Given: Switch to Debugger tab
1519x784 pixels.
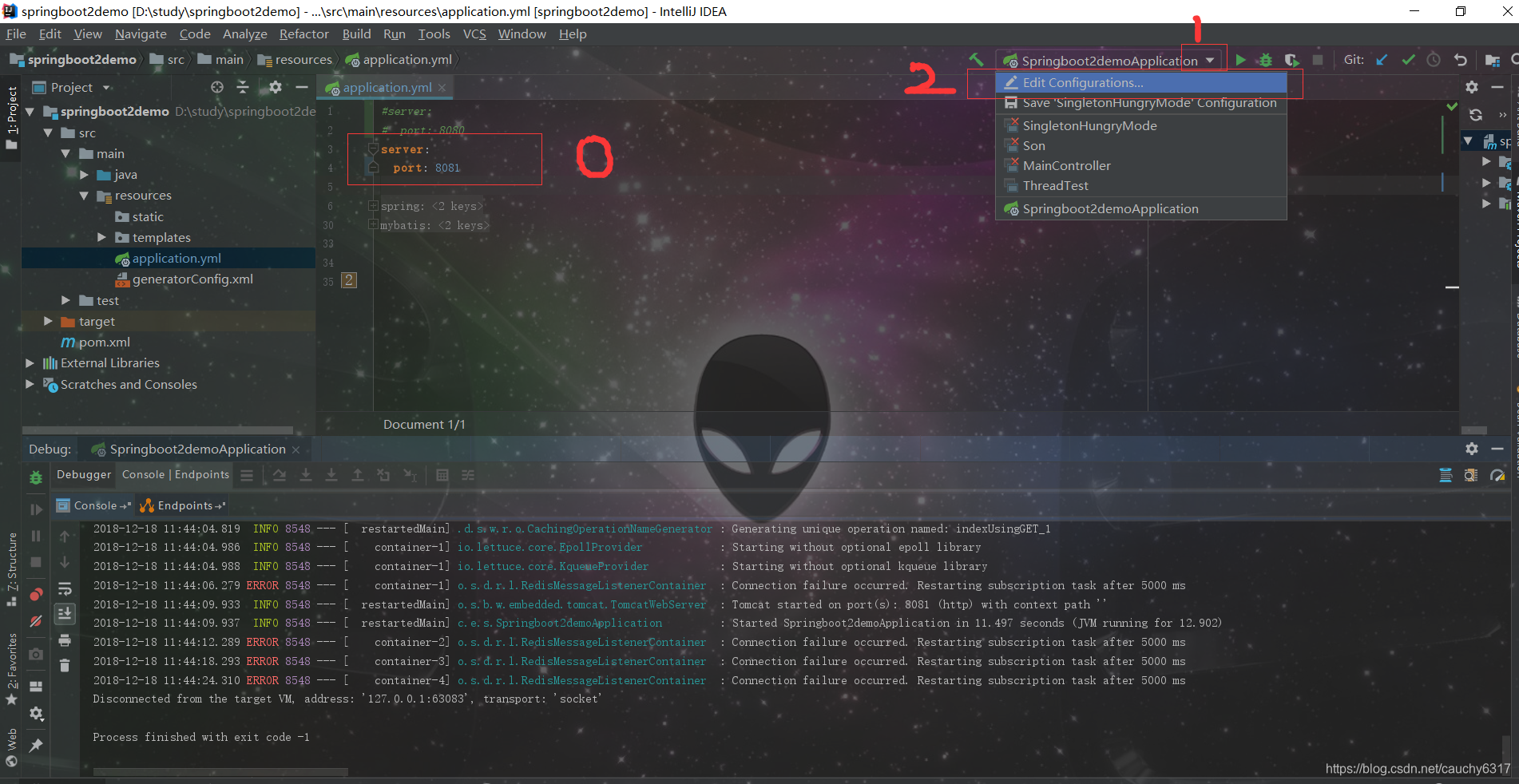Looking at the screenshot, I should (84, 474).
